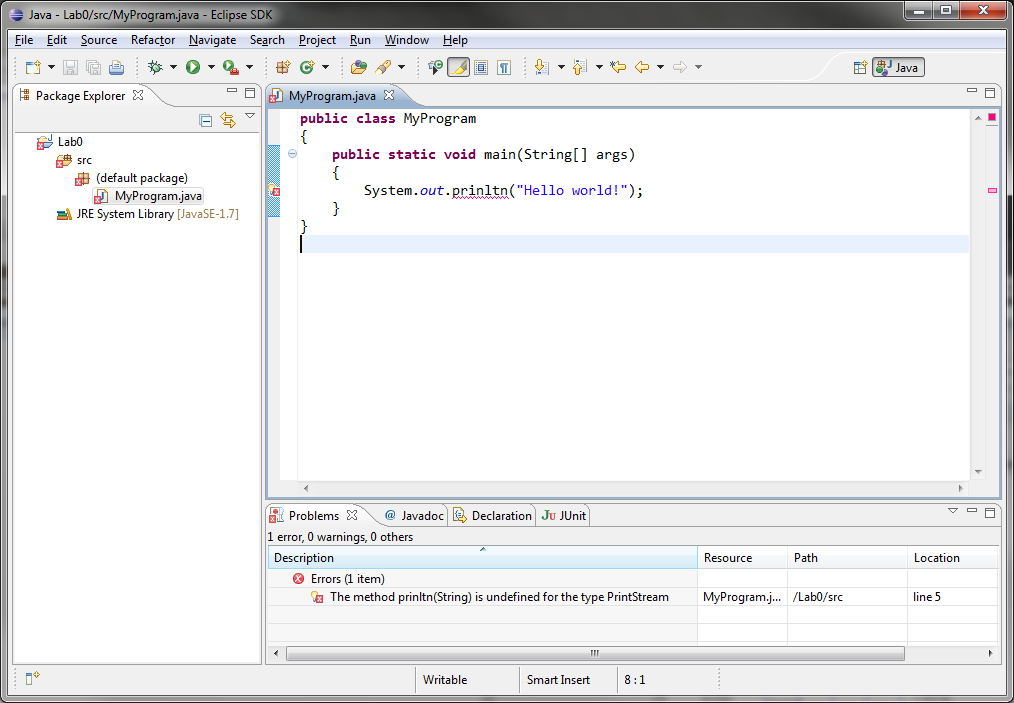This screenshot has width=1014, height=703.
Task: Sort by the Location column header
Action: tap(953, 558)
